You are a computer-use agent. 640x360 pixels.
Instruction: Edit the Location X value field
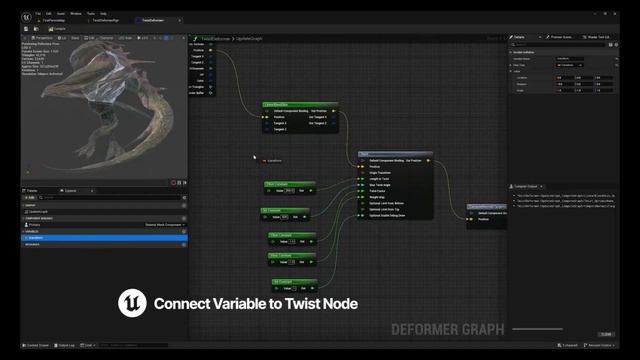[x=565, y=78]
